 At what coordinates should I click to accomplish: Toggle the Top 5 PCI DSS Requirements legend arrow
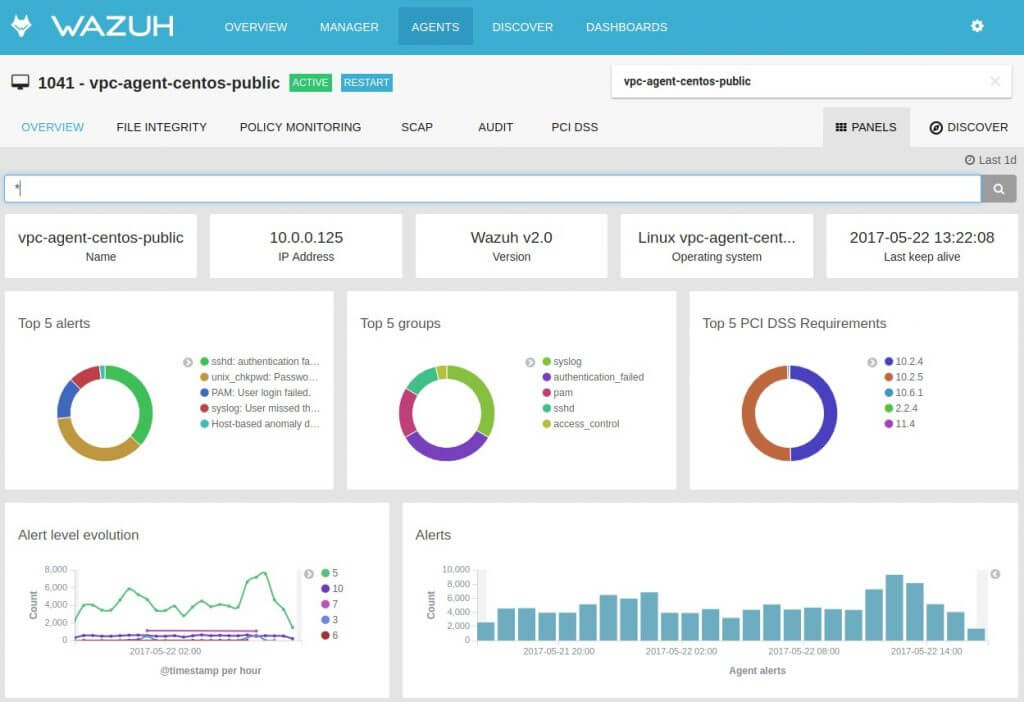872,362
